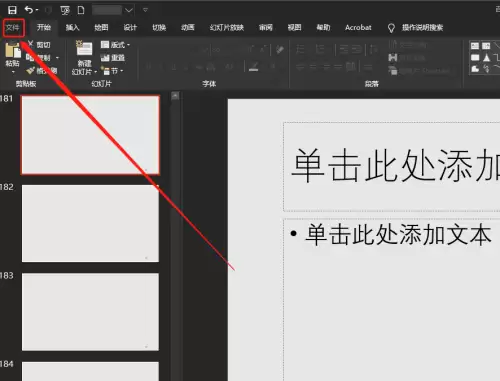Click the decrease indent icon
The height and width of the screenshot is (381, 500).
pos(344,50)
